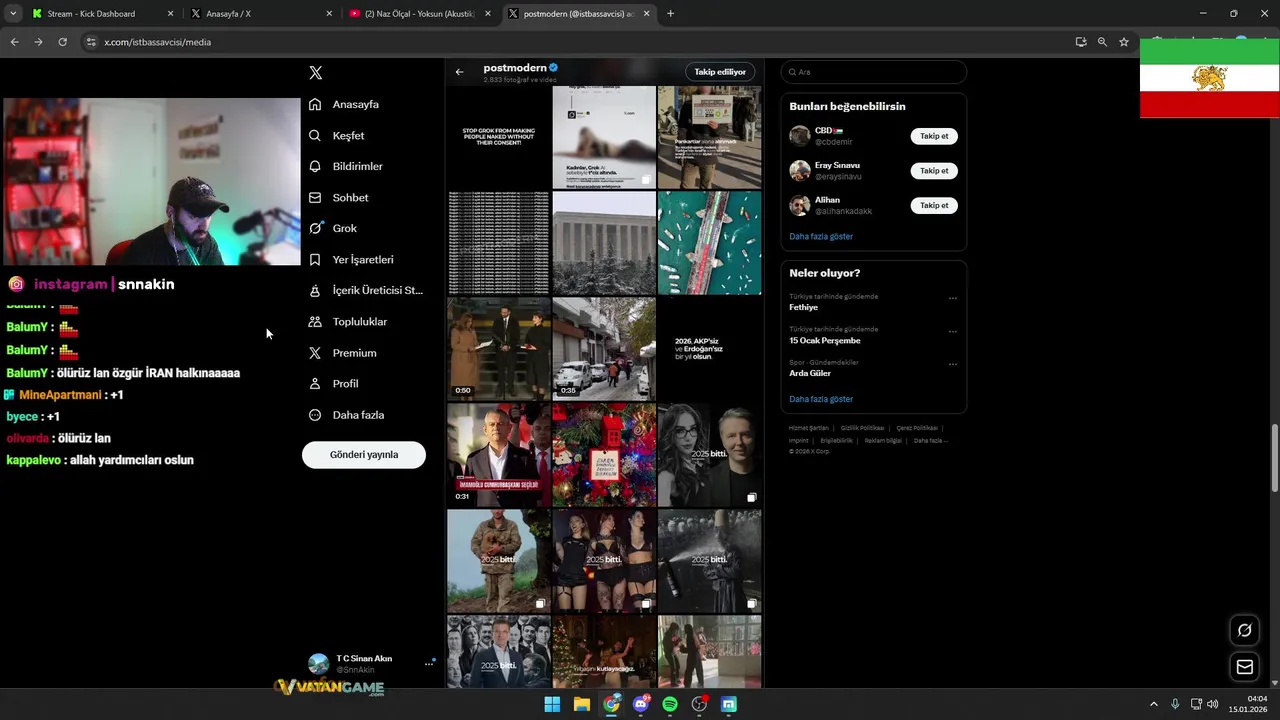Click the Gönderi yayınla button
1280x720 pixels.
(x=364, y=455)
